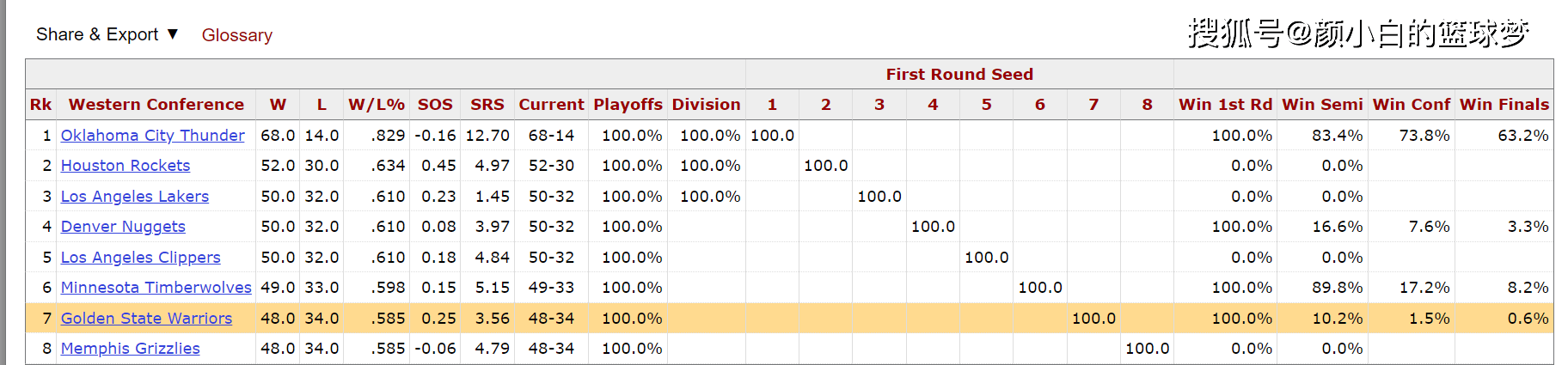Image resolution: width=1568 pixels, height=365 pixels.
Task: Open Minnesota Timberwolves team link
Action: click(156, 287)
